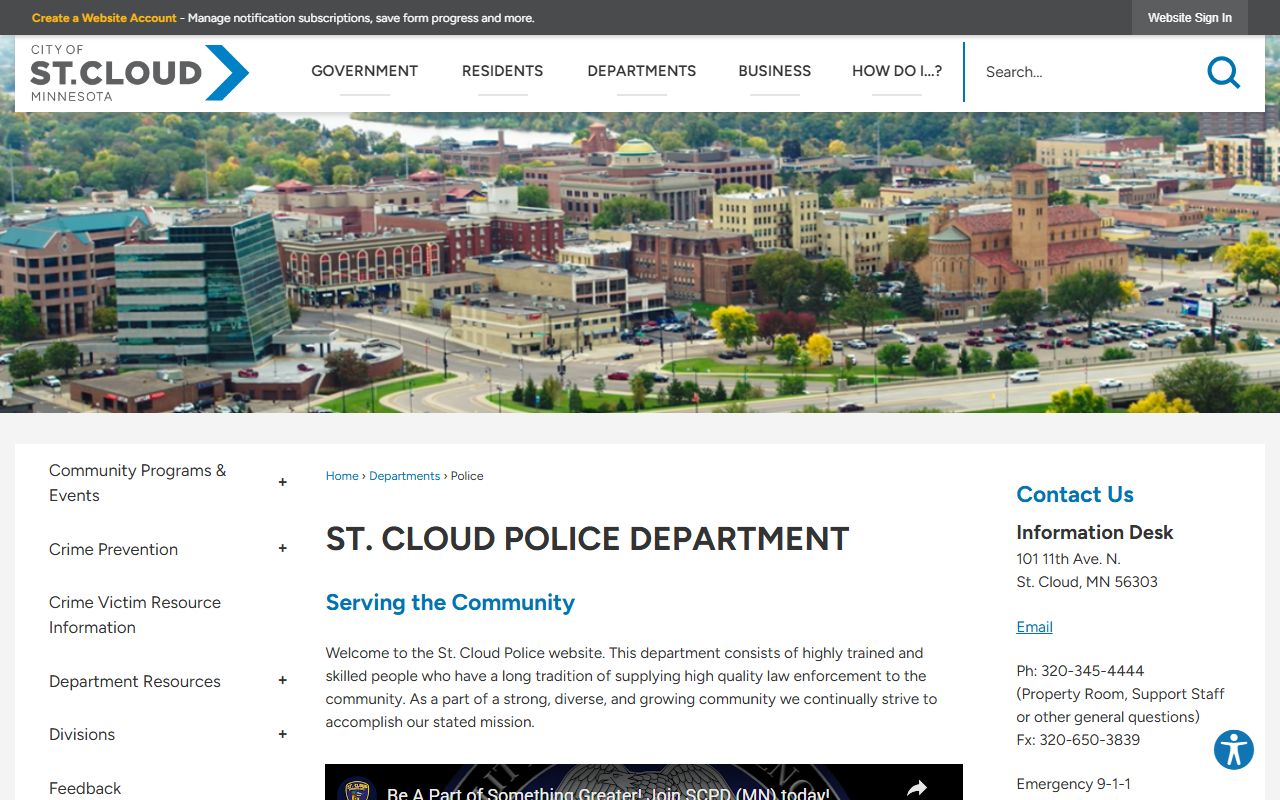Go to Home breadcrumb link
Screen dimensions: 1280x800
click(x=342, y=476)
